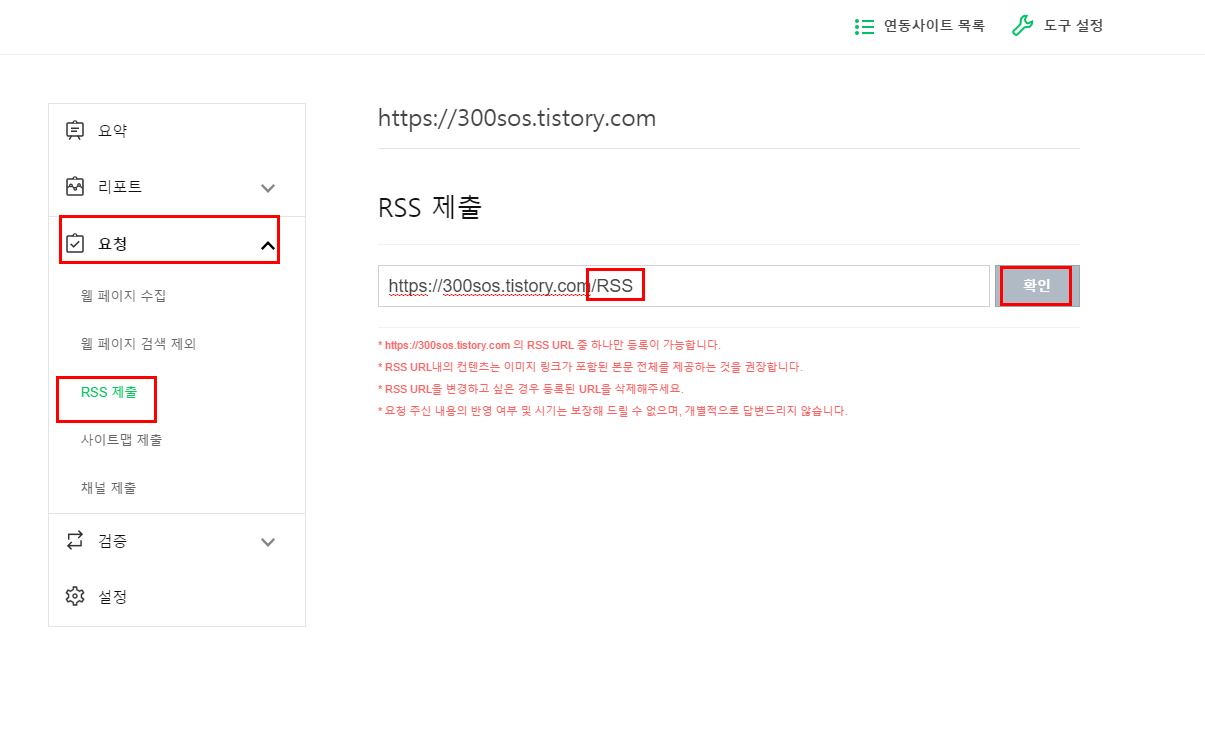This screenshot has height=744, width=1205.
Task: Open the 연동사이트 목록 list icon
Action: [x=865, y=26]
